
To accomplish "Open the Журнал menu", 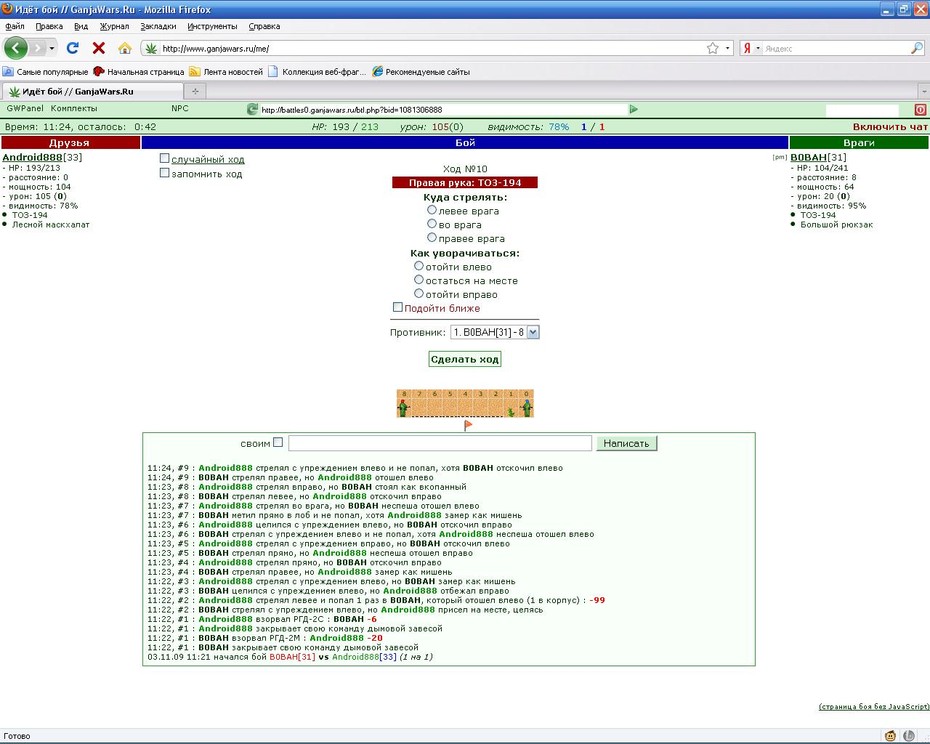I will click(x=114, y=26).
